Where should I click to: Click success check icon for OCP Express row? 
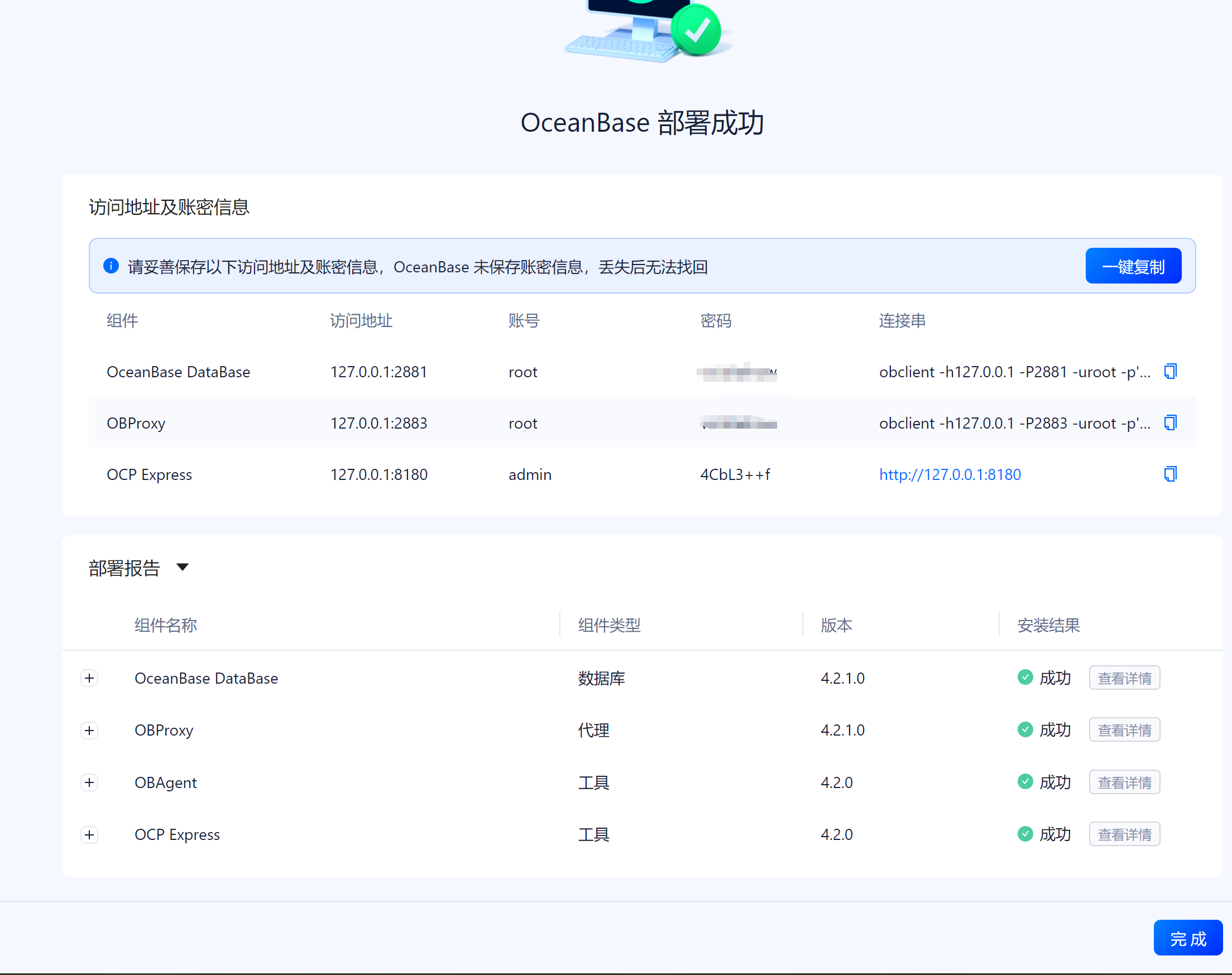1025,834
